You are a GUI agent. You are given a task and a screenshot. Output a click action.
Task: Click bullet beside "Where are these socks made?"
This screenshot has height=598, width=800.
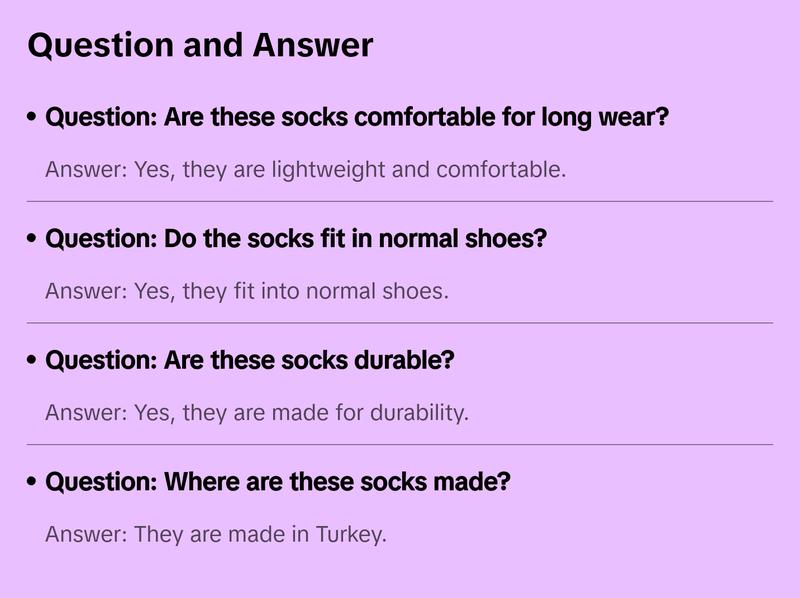pos(33,482)
